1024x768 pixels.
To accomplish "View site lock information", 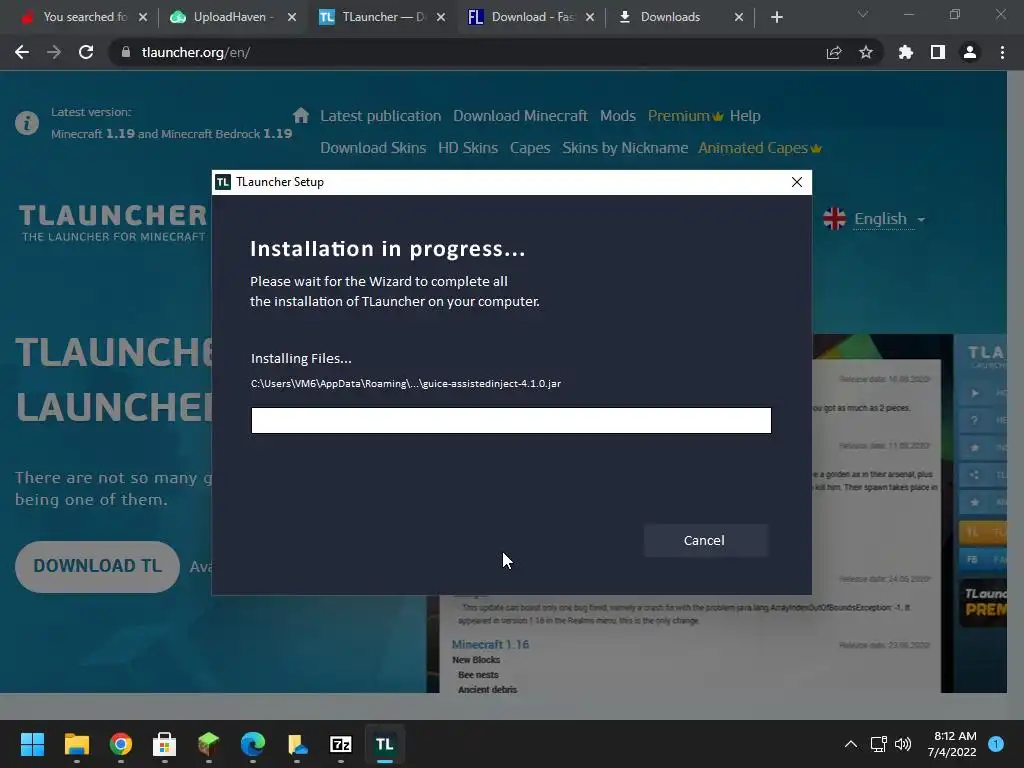I will pyautogui.click(x=126, y=52).
